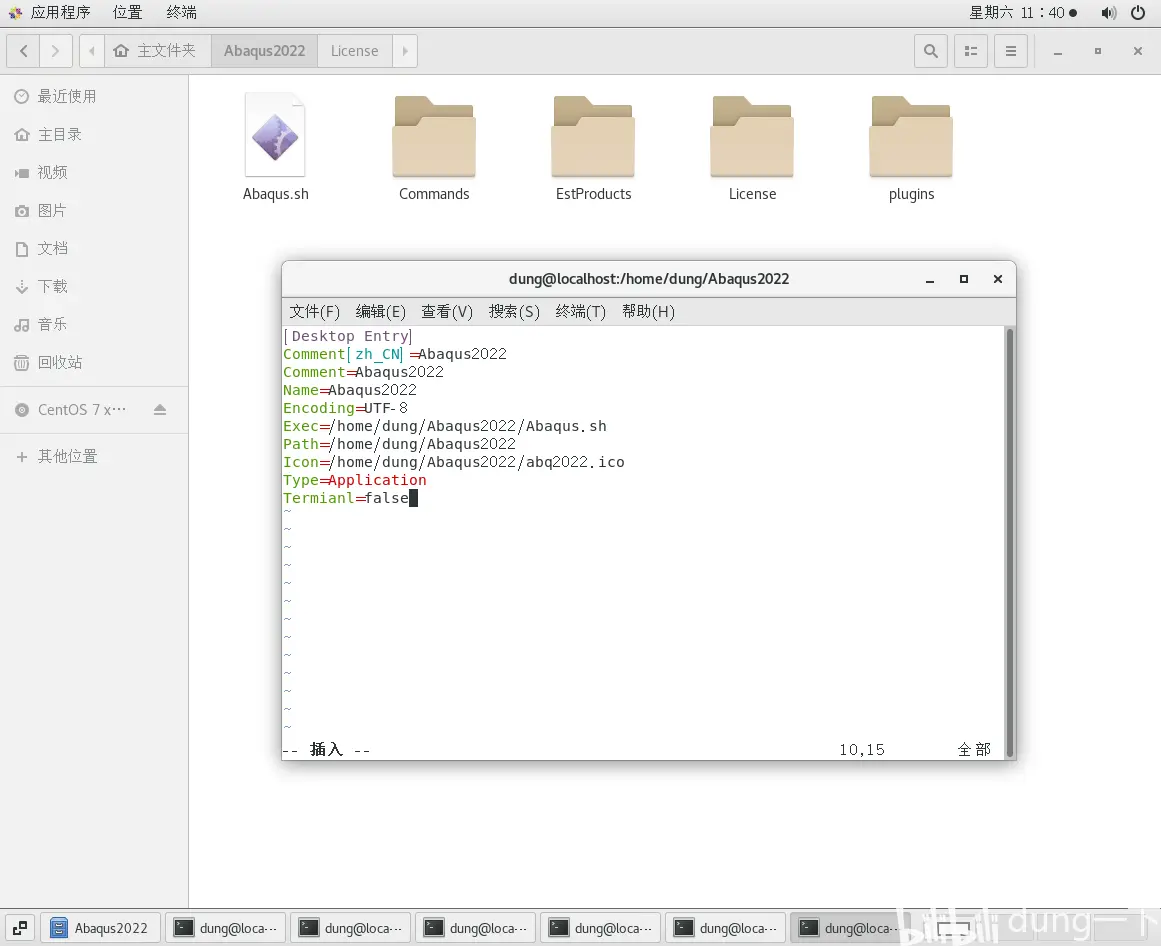Show later path segments with right arrow
Viewport: 1161px width, 946px height.
click(x=405, y=51)
